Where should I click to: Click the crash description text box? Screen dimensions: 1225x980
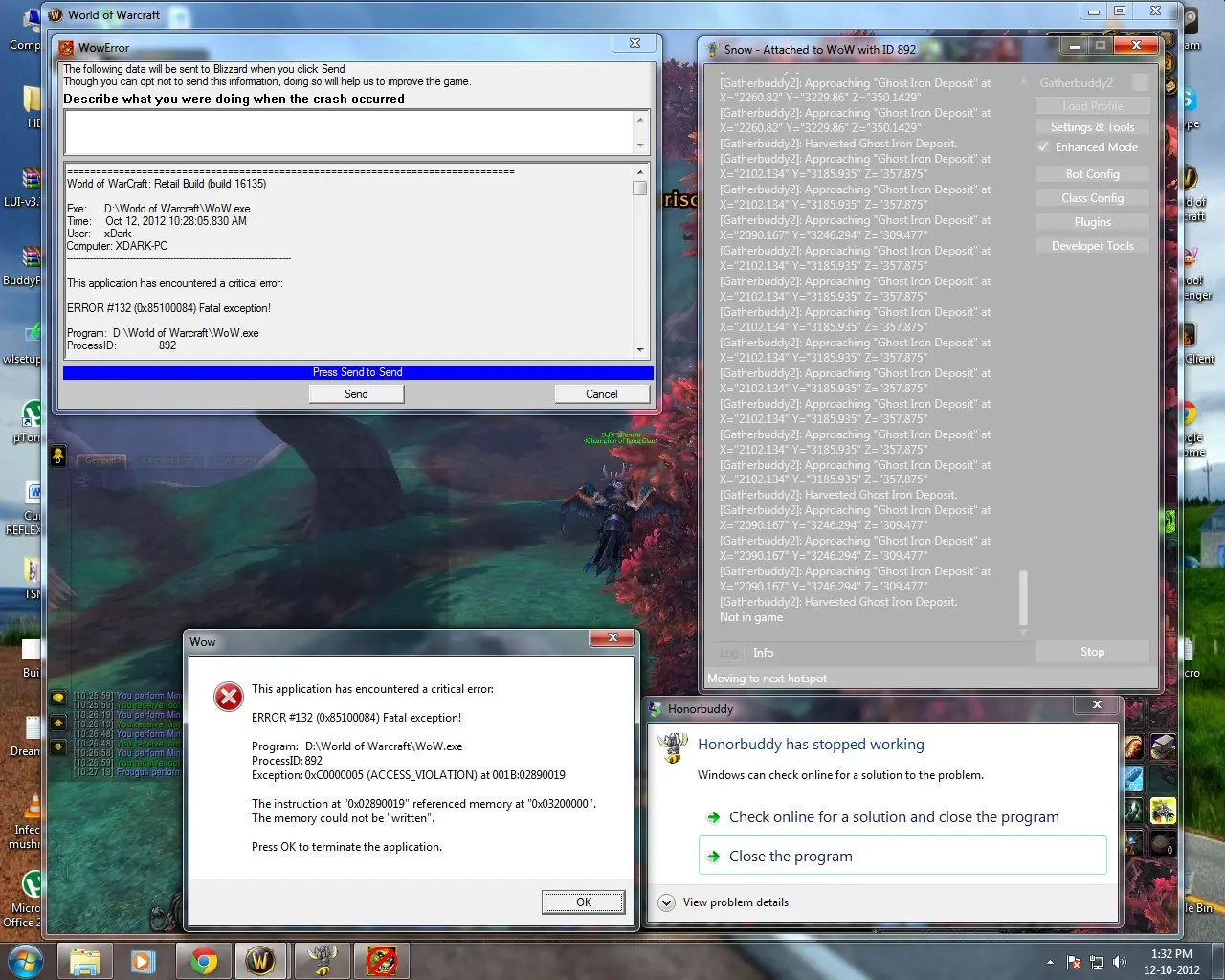[350, 132]
